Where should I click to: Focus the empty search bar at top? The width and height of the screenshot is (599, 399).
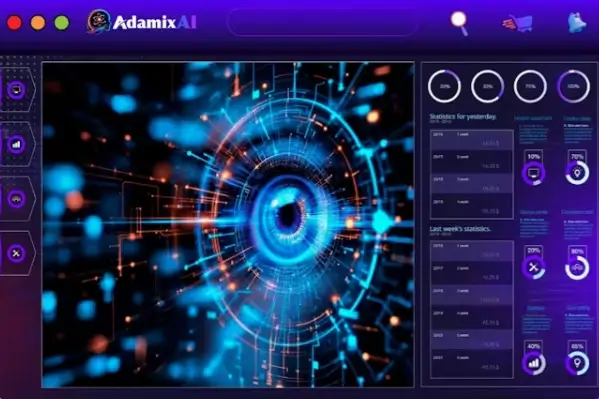322,22
